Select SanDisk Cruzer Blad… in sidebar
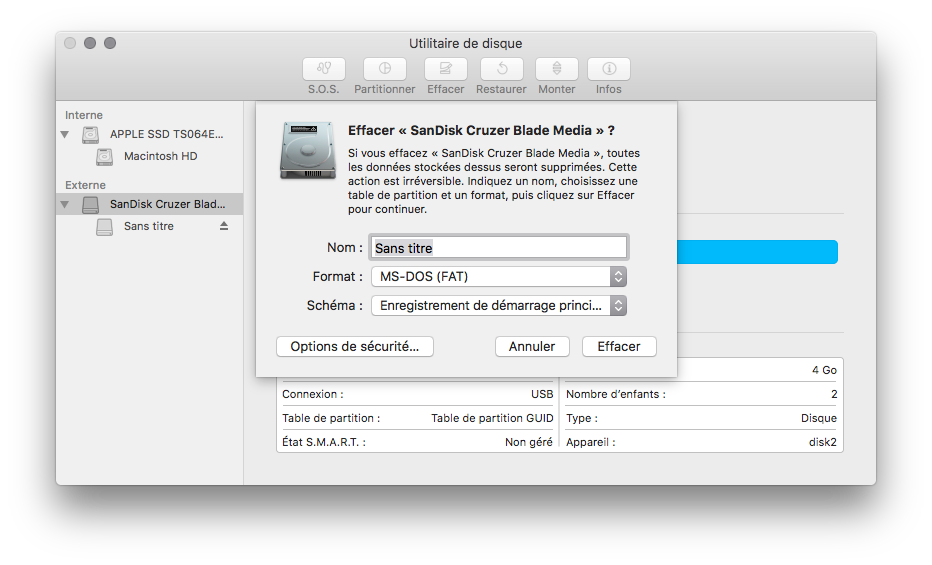The image size is (932, 565). [150, 204]
